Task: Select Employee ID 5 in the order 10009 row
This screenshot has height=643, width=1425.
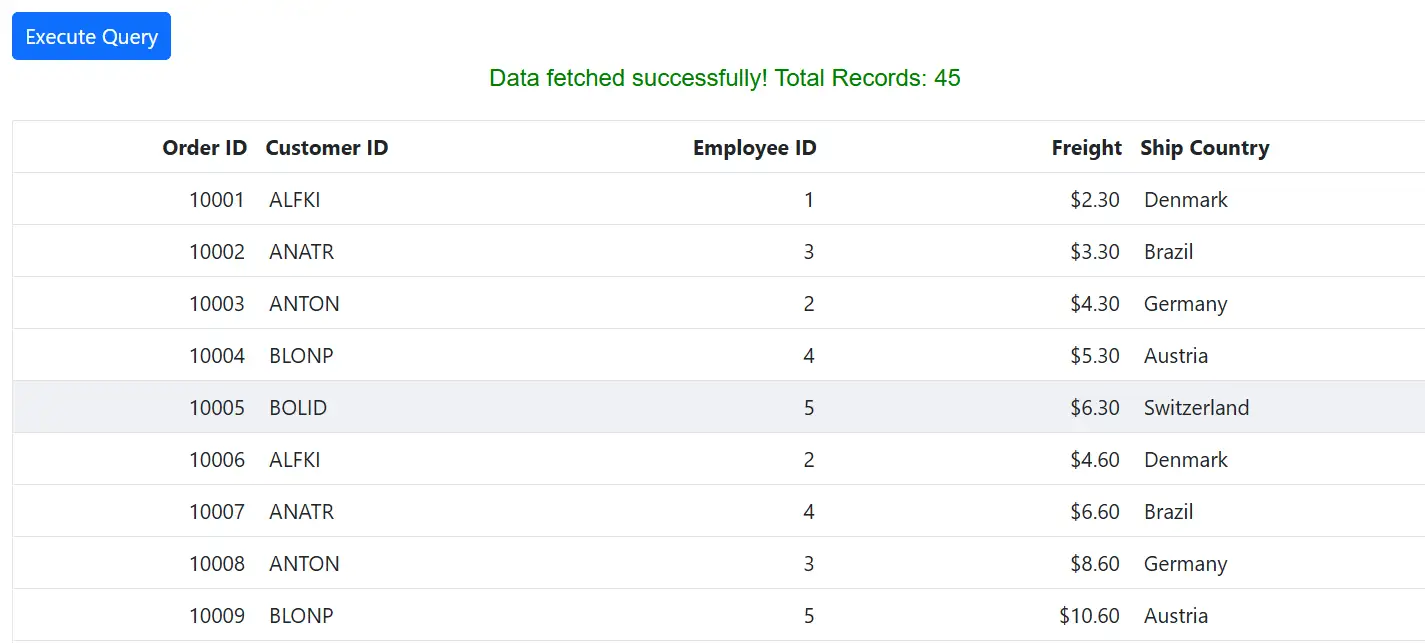Action: (x=809, y=616)
